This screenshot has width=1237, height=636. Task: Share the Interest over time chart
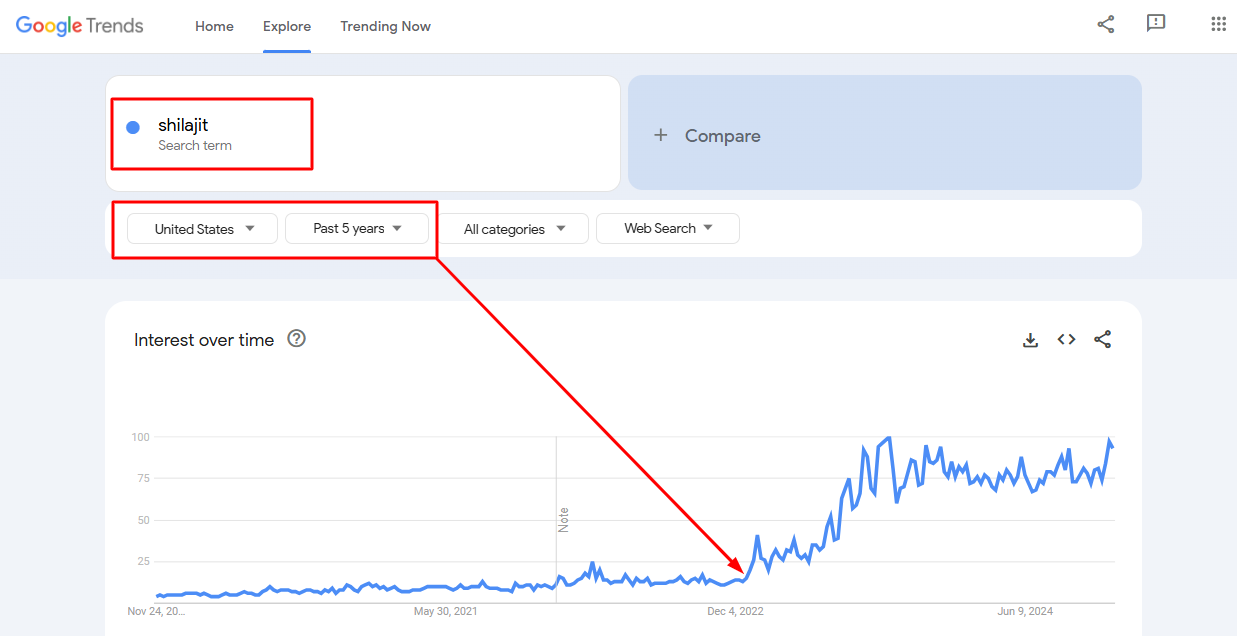coord(1102,340)
